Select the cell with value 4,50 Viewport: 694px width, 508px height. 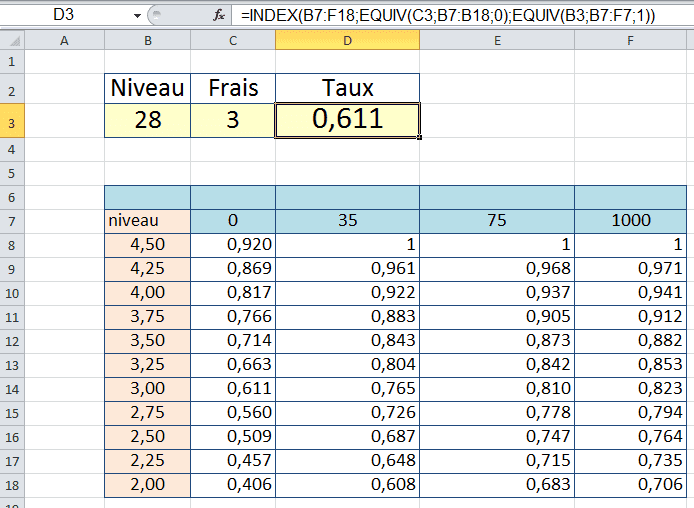(148, 245)
